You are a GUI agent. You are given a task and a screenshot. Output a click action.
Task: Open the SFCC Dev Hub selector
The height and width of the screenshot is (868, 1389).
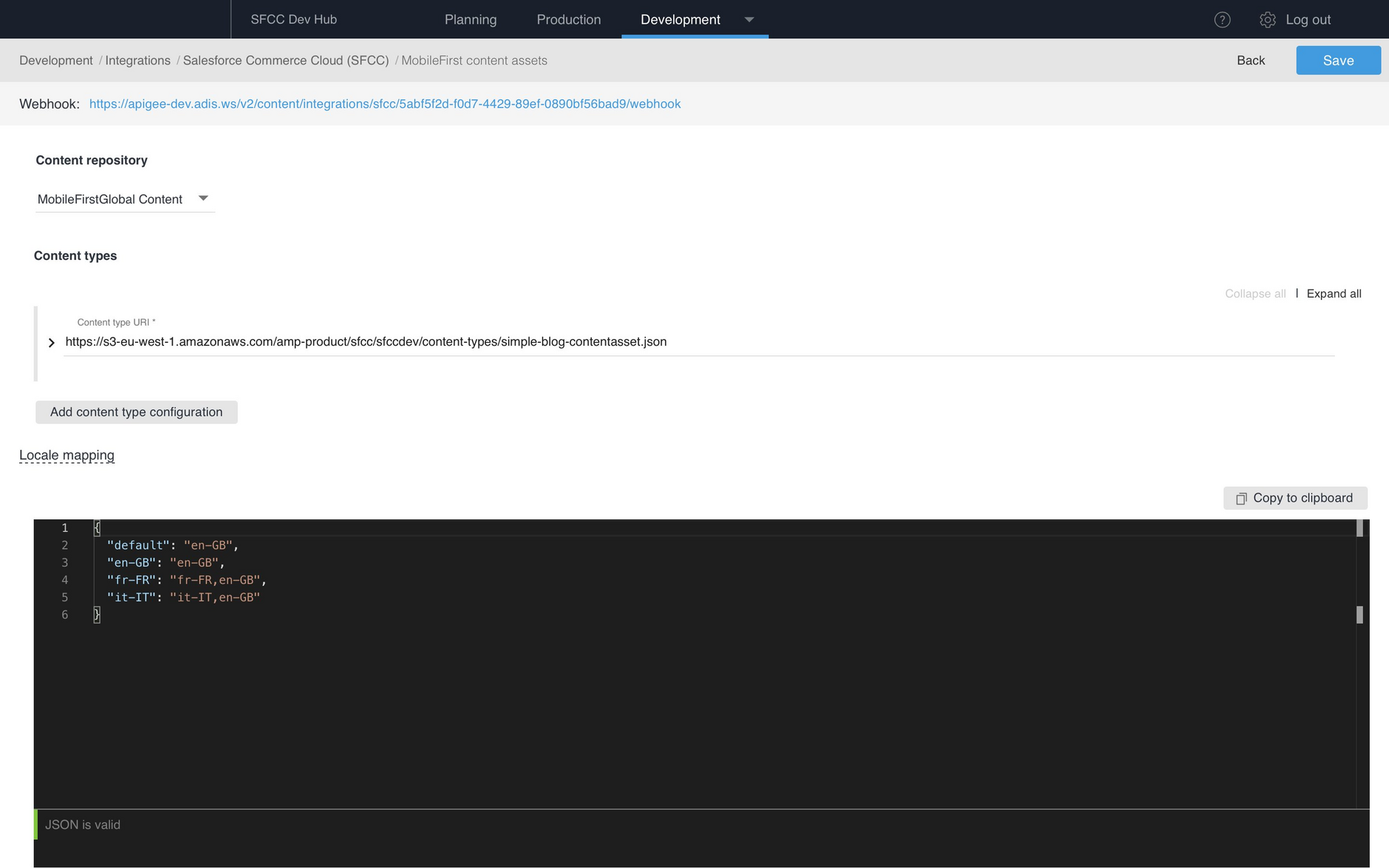tap(293, 20)
